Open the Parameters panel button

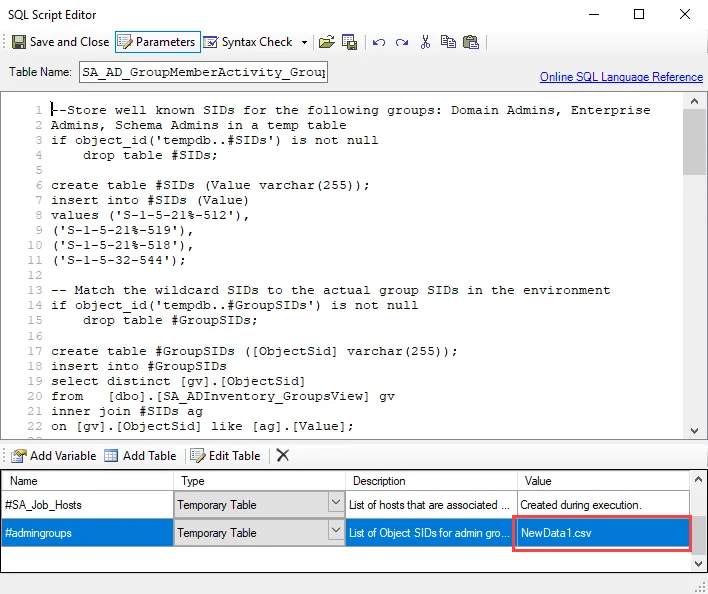158,42
